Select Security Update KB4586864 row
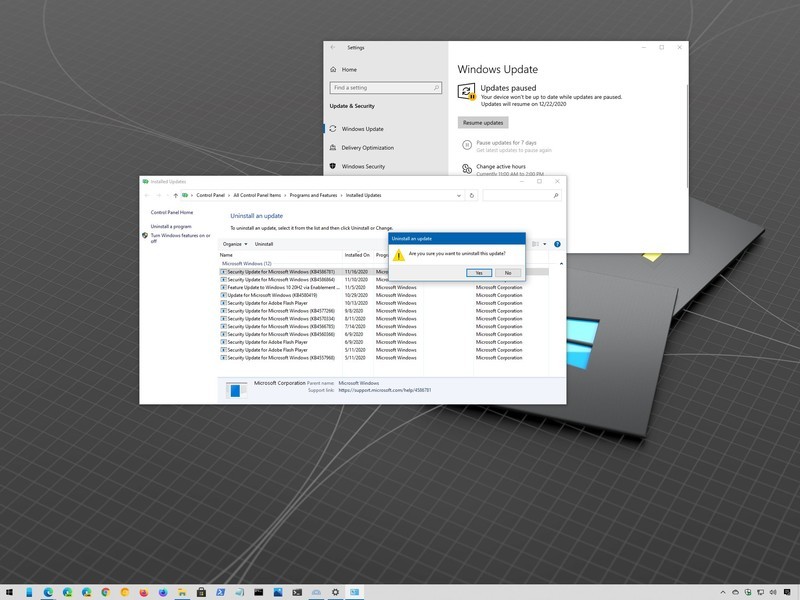The height and width of the screenshot is (600, 800). [384, 280]
